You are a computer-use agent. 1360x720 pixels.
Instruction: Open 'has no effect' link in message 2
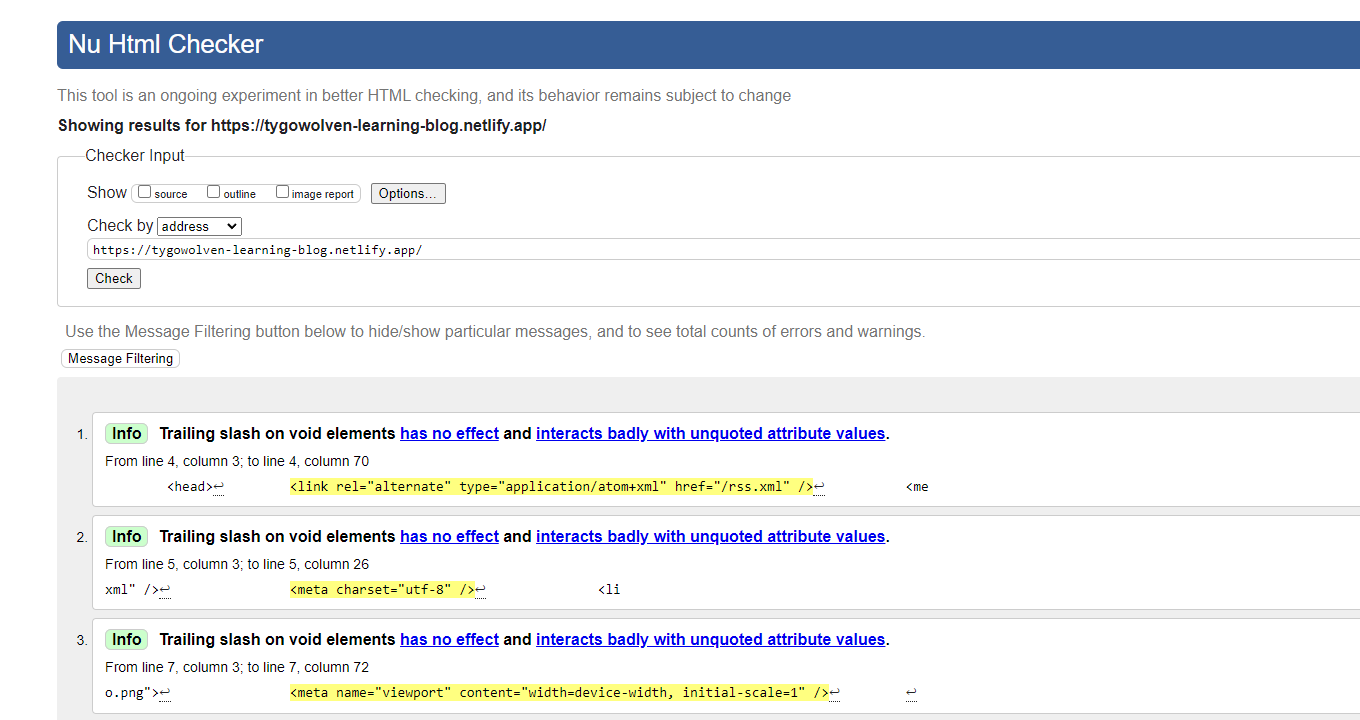[449, 536]
